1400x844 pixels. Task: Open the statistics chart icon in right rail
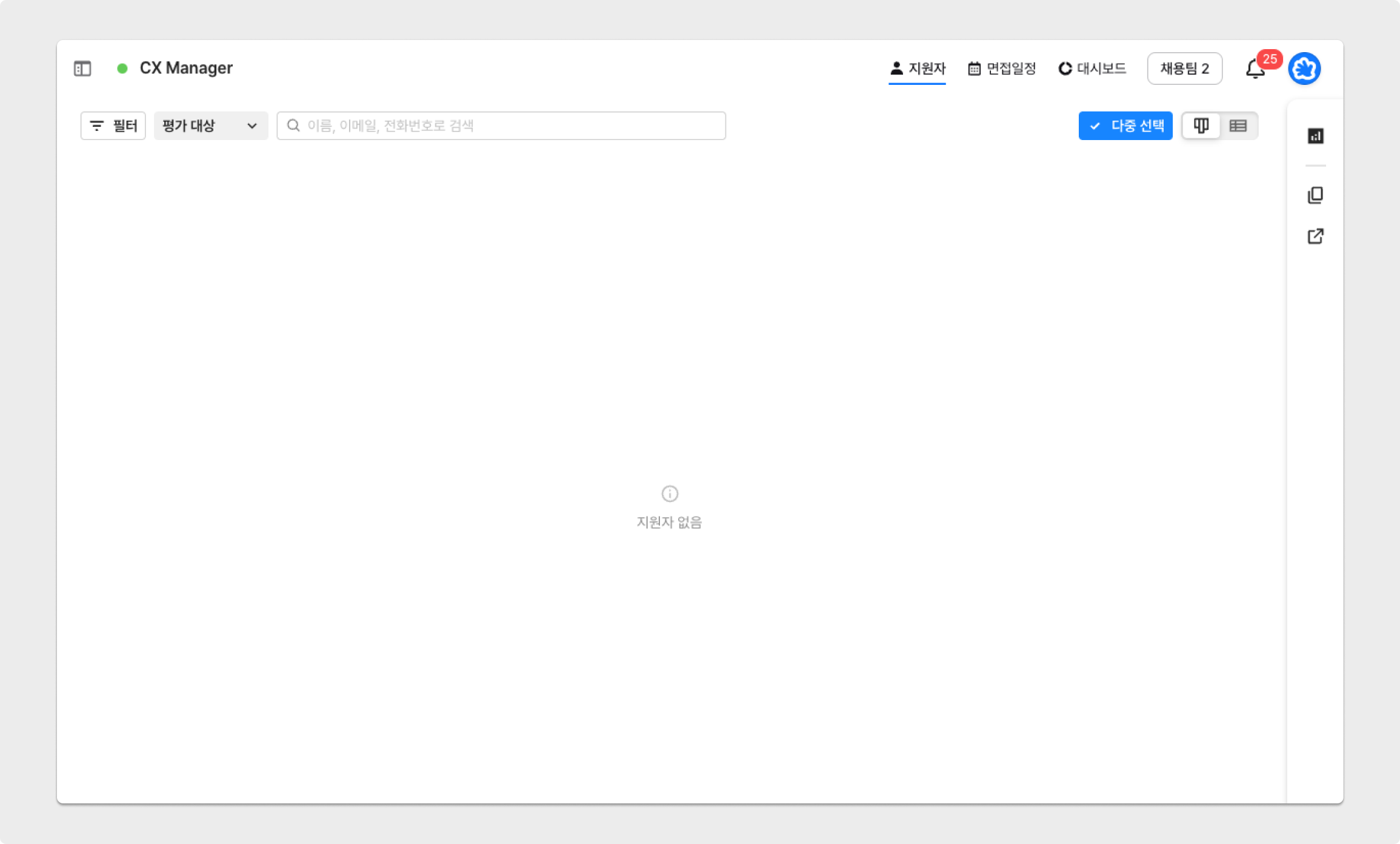[x=1315, y=136]
